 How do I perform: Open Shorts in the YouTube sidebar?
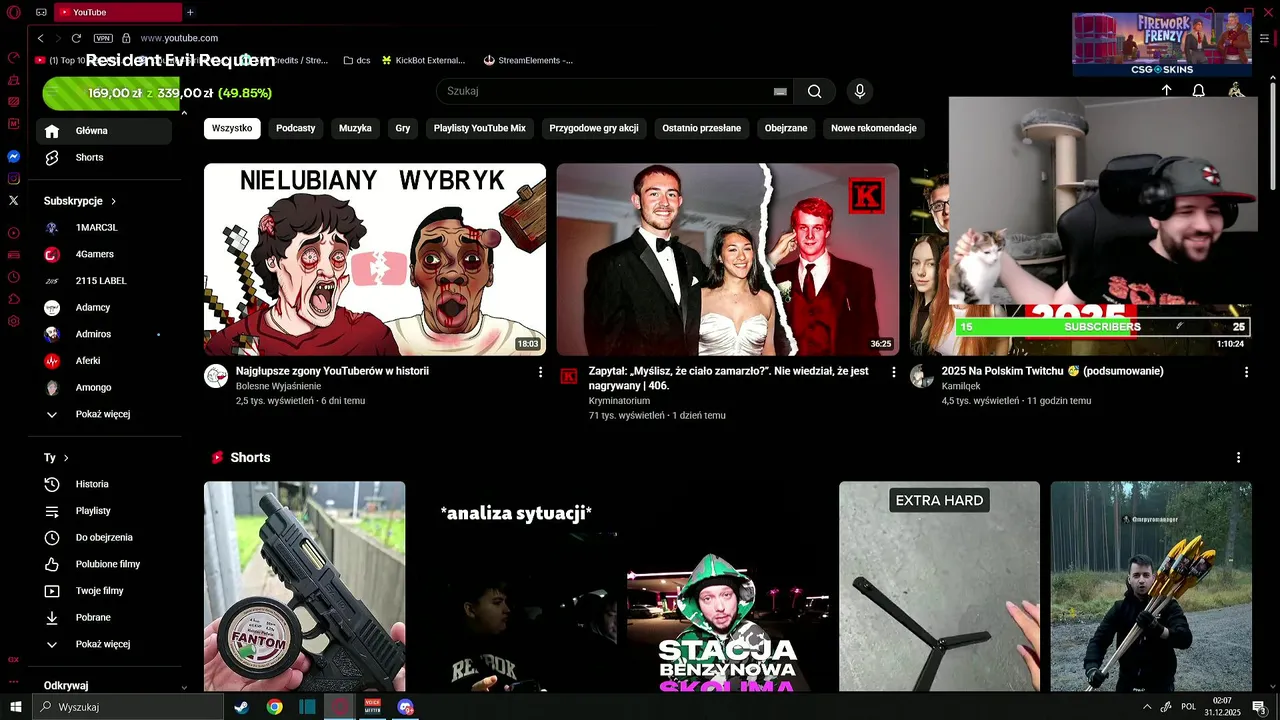[x=104, y=158]
